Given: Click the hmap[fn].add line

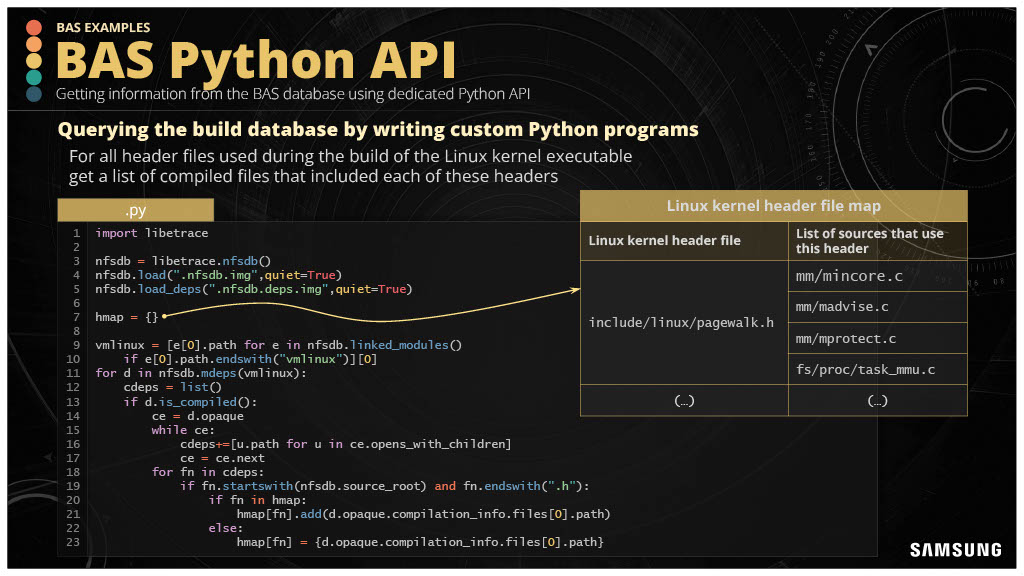Looking at the screenshot, I should (423, 514).
